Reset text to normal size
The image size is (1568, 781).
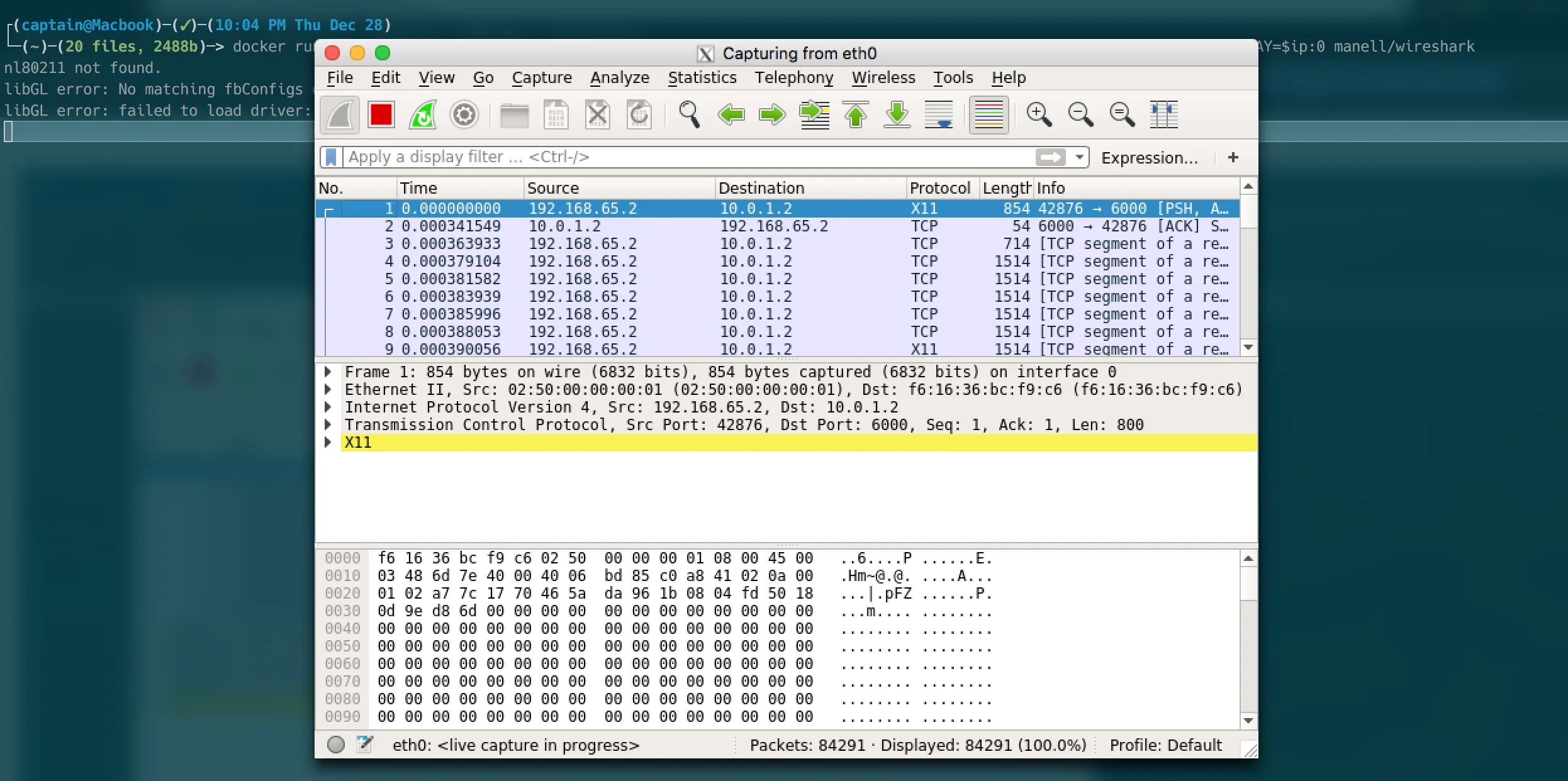1122,115
